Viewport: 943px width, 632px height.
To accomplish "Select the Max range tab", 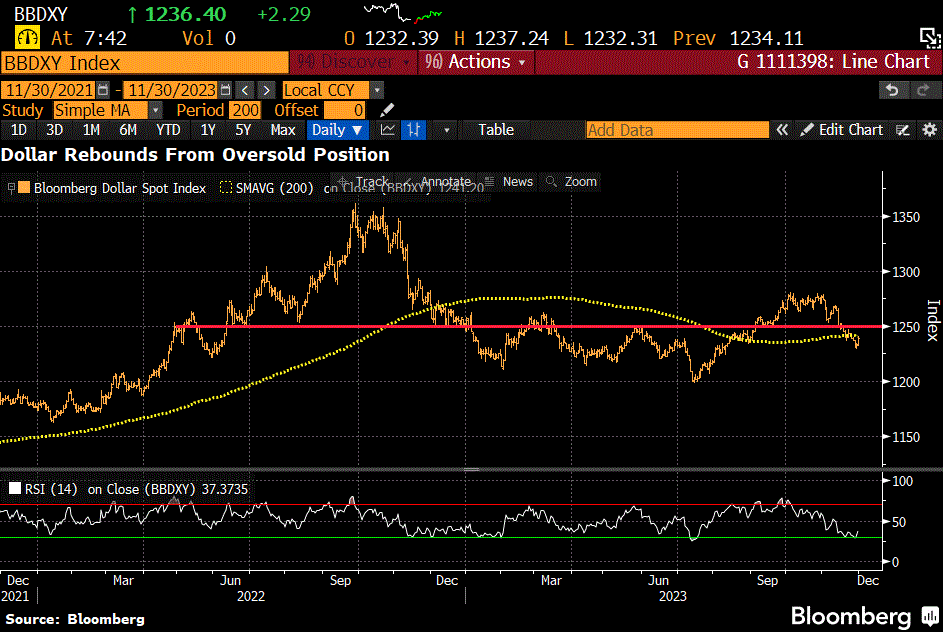I will 283,130.
